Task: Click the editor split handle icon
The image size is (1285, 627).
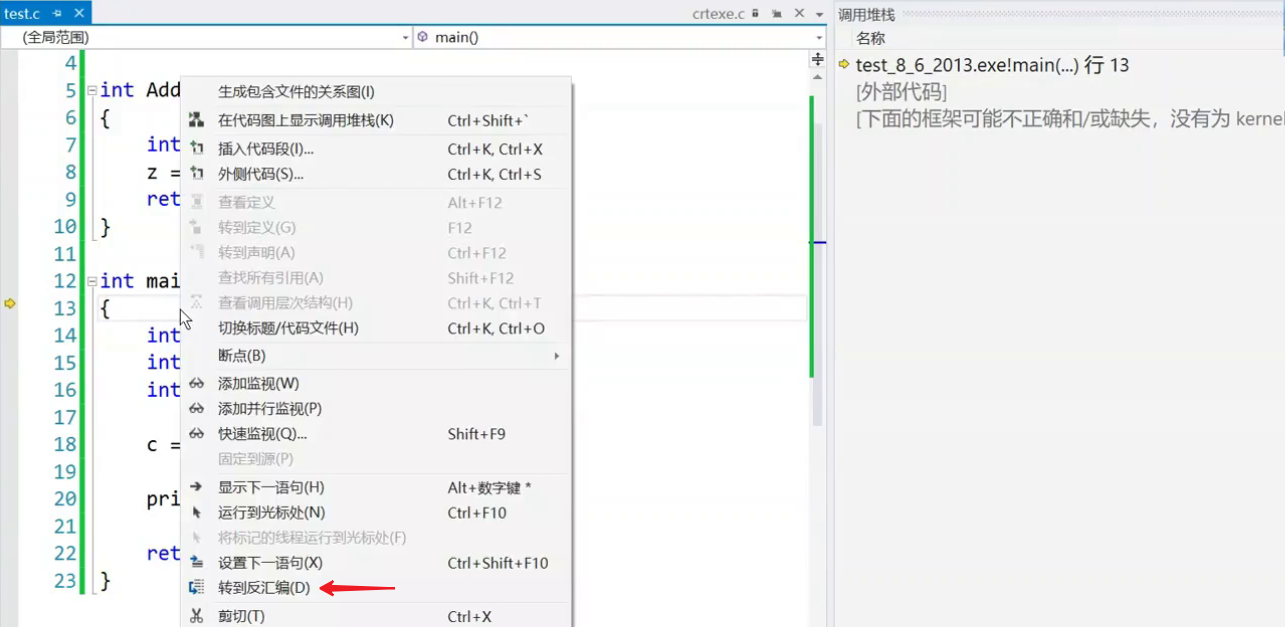Action: 818,60
